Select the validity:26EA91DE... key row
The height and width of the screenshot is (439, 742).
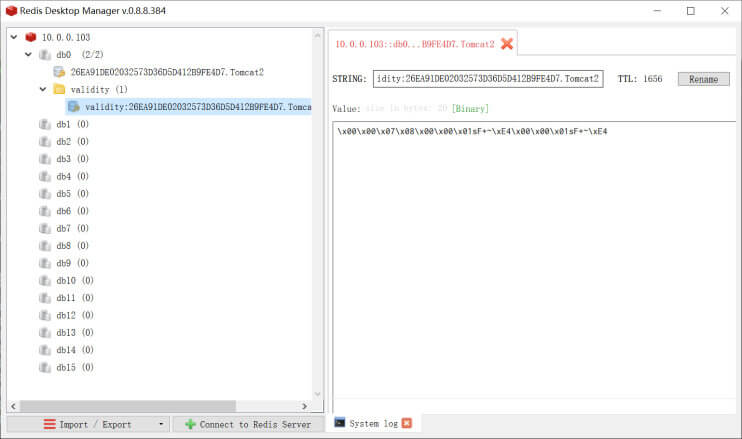click(x=188, y=106)
